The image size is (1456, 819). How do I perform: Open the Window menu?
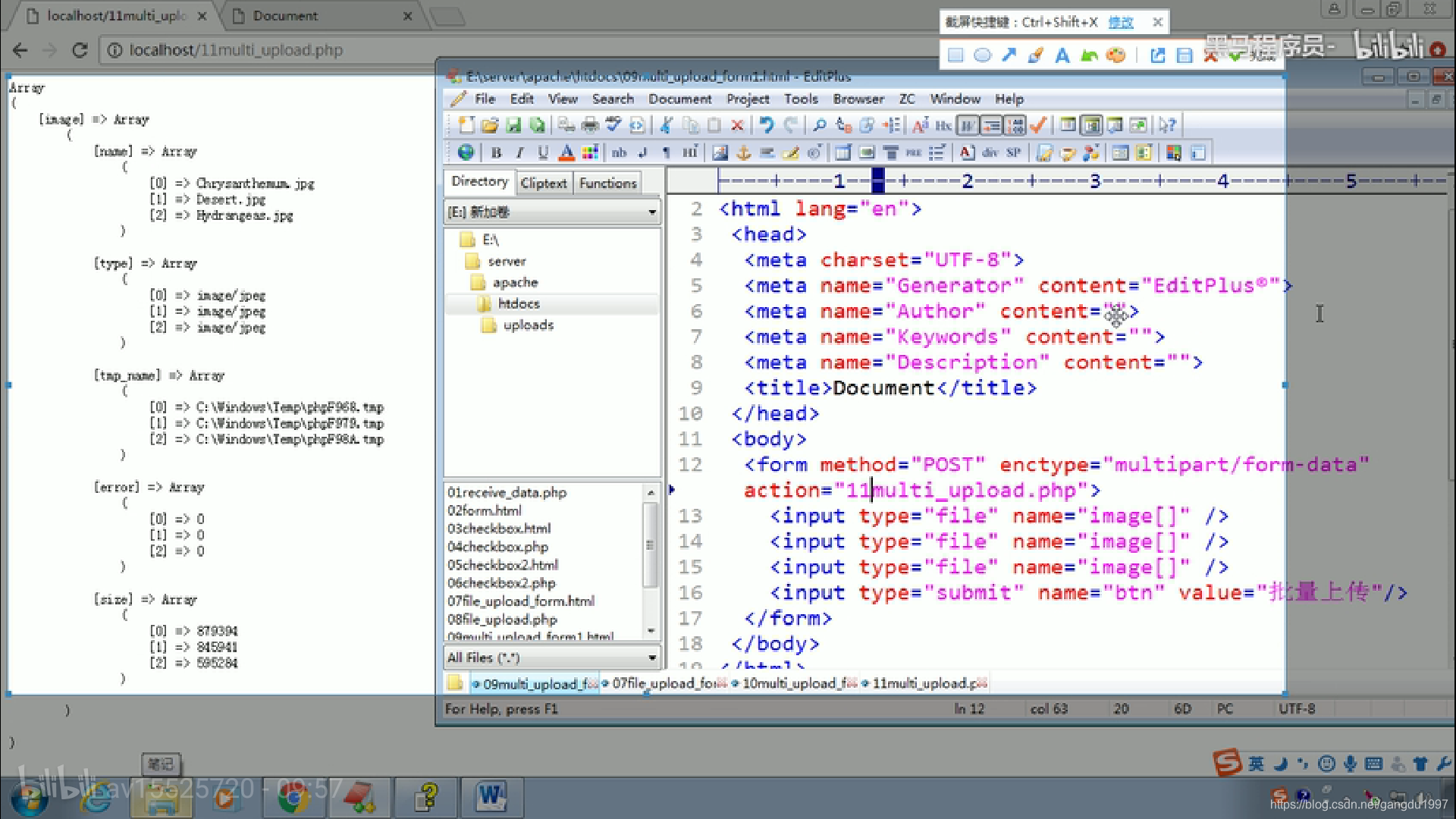955,99
